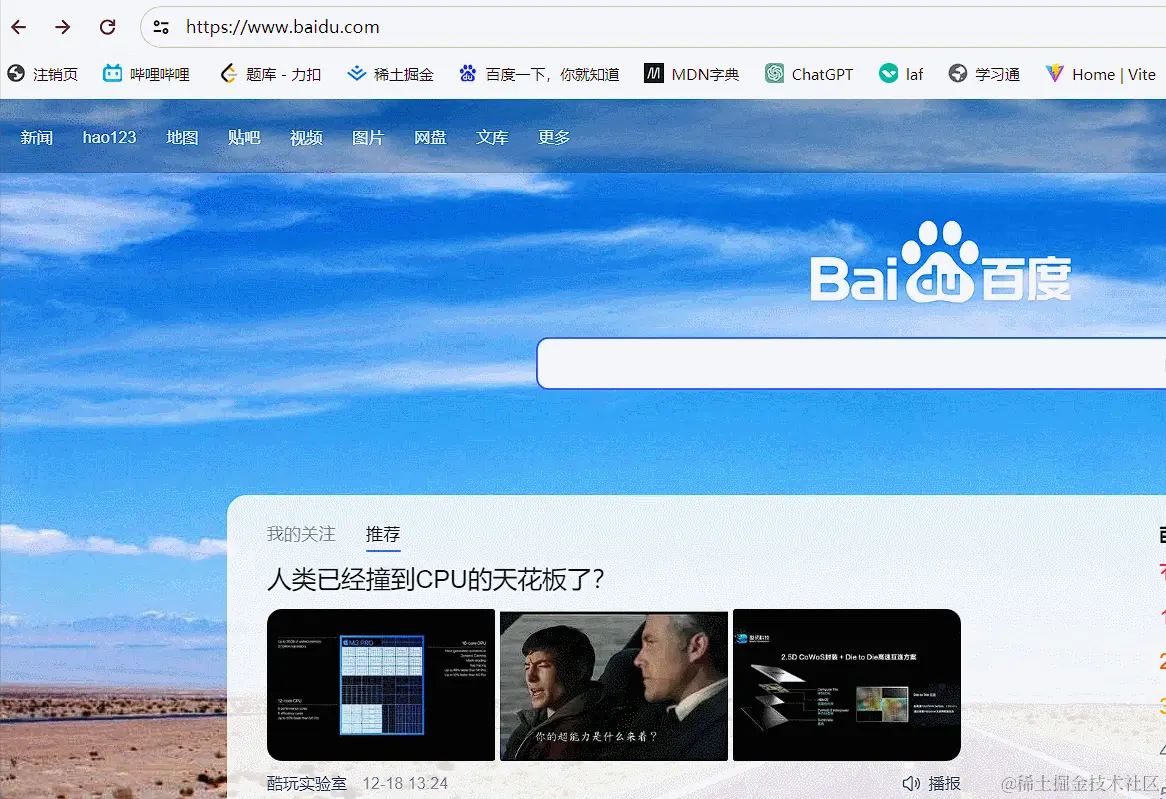
Task: Open the movie scene thumbnail with two men
Action: coord(613,684)
